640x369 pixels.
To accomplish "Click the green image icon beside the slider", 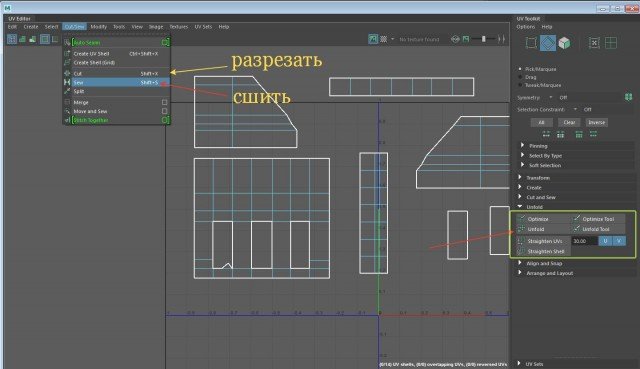I will pyautogui.click(x=466, y=39).
